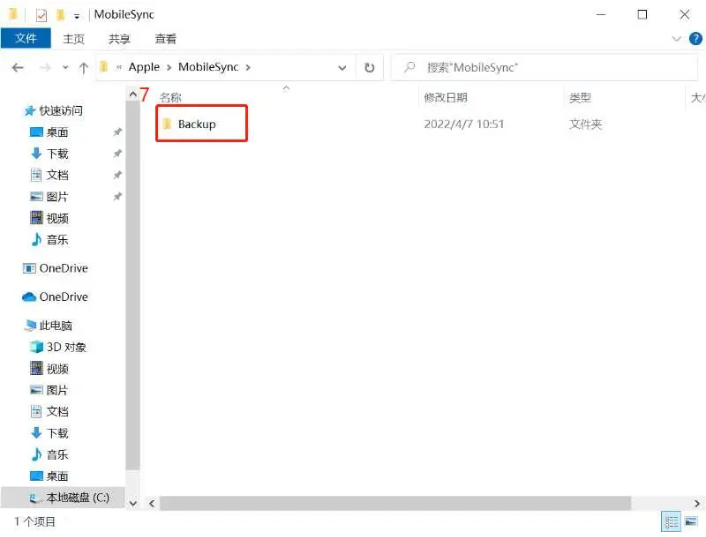Go up one folder level

(x=83, y=68)
